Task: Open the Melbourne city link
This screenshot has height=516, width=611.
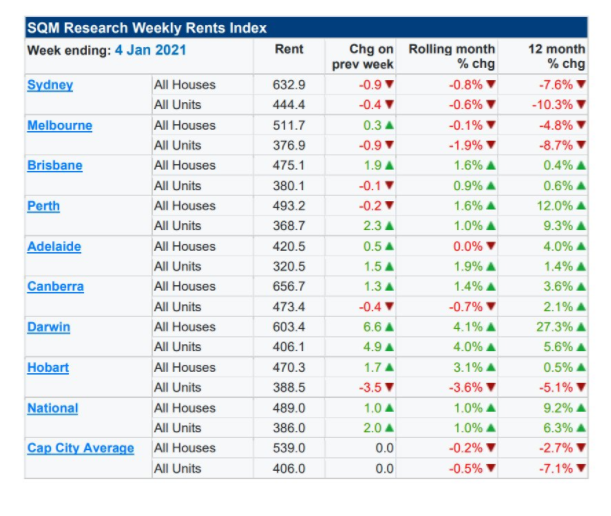Action: (60, 125)
